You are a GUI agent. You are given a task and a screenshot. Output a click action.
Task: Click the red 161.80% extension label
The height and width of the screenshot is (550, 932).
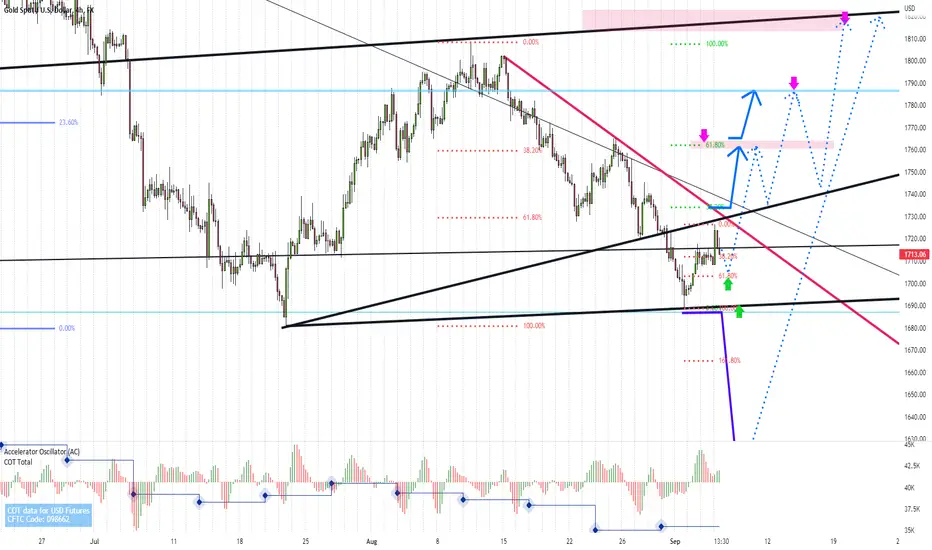729,361
